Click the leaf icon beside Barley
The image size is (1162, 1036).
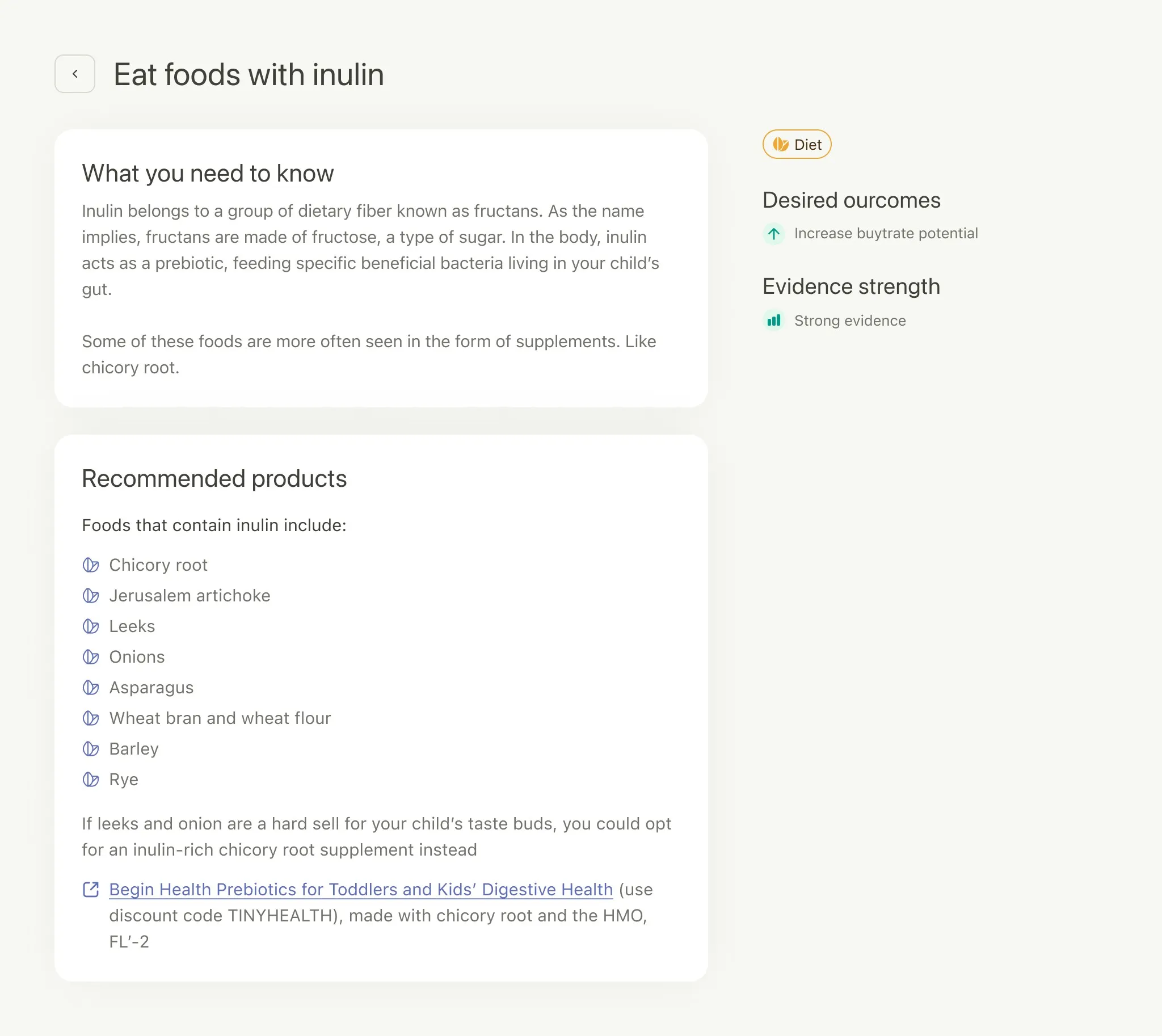point(91,749)
